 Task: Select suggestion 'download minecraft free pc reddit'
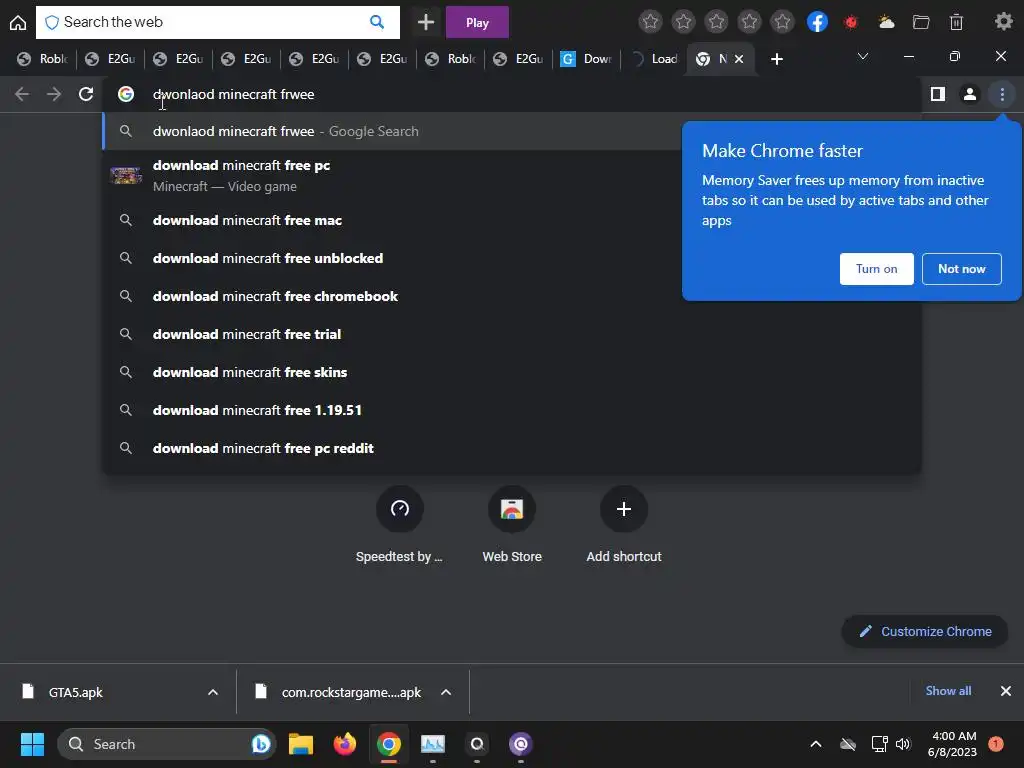[x=512, y=448]
